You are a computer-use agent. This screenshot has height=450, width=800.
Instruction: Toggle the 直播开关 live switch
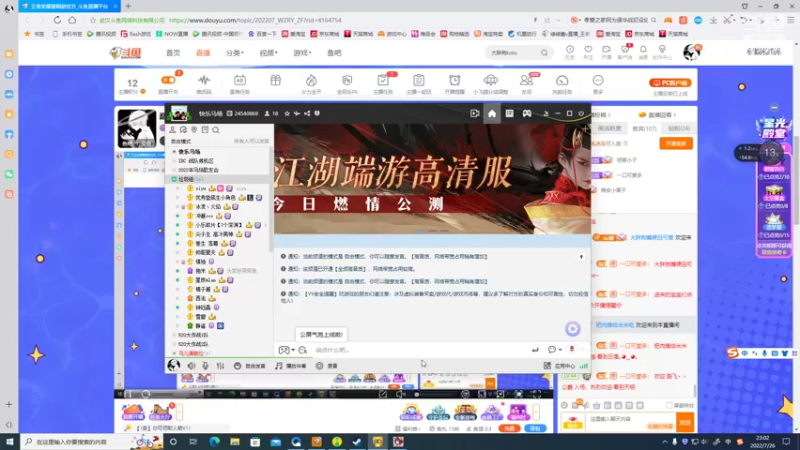[x=168, y=80]
